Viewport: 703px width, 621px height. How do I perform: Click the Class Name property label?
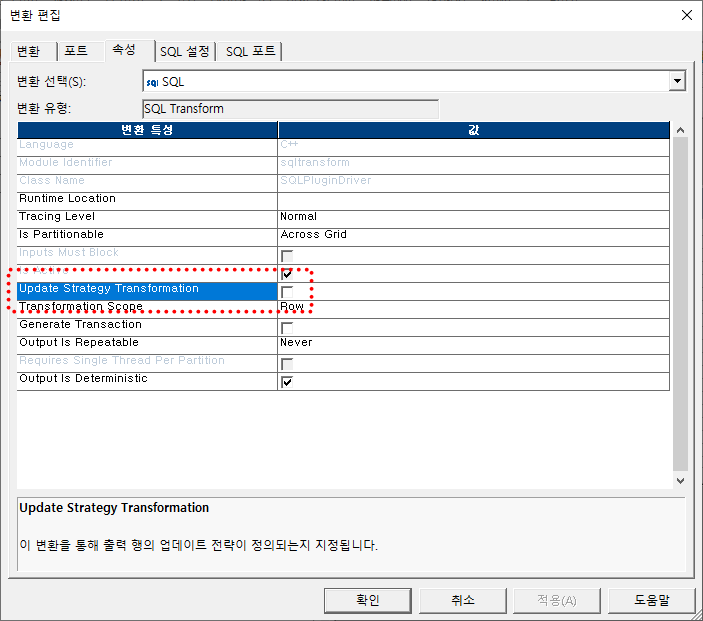tap(52, 180)
